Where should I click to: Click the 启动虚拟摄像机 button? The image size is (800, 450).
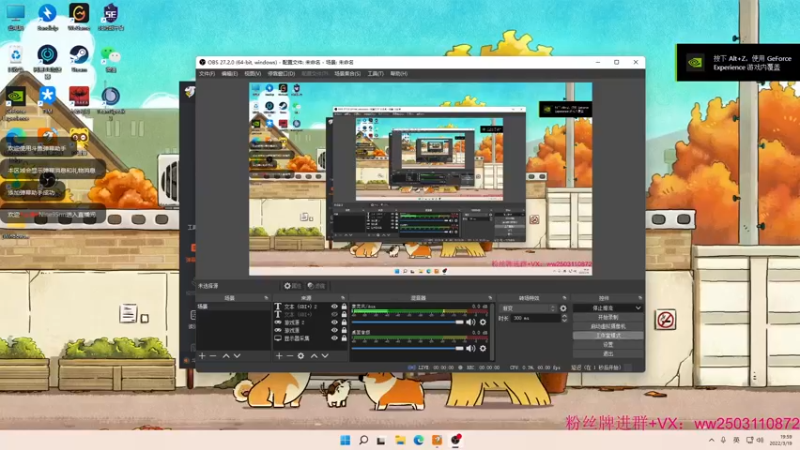point(608,327)
